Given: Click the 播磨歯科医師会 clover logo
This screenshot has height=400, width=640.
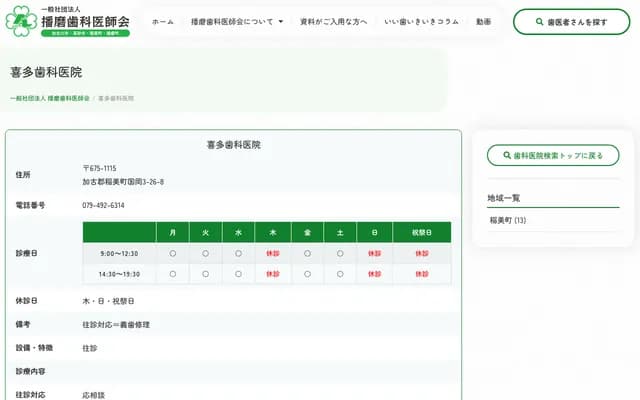Looking at the screenshot, I should pyautogui.click(x=21, y=21).
